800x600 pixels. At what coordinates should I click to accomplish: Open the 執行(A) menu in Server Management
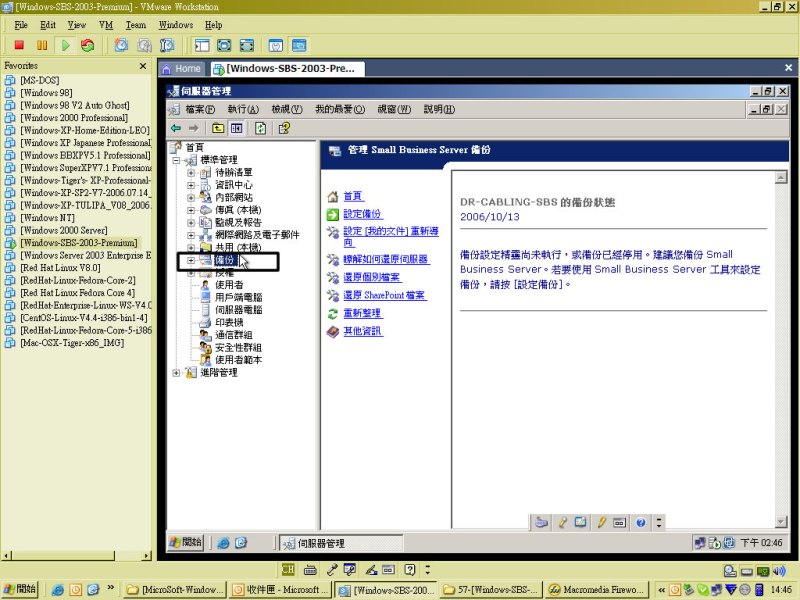point(243,109)
